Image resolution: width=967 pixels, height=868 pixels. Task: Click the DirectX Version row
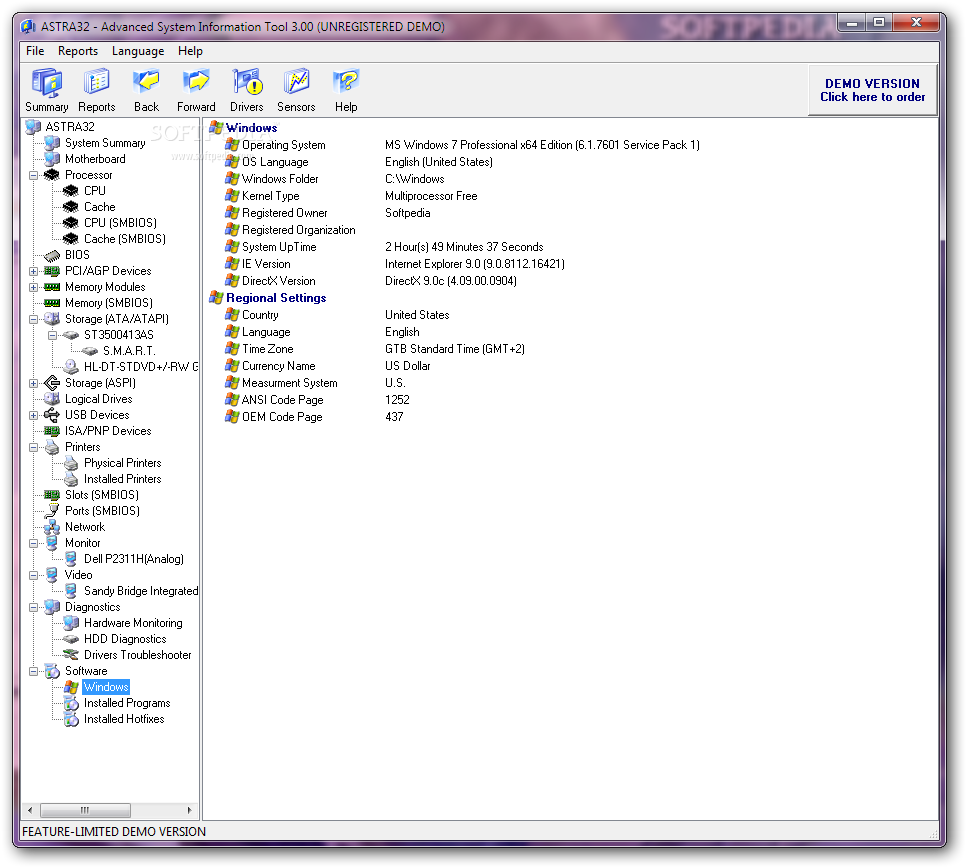[x=371, y=281]
